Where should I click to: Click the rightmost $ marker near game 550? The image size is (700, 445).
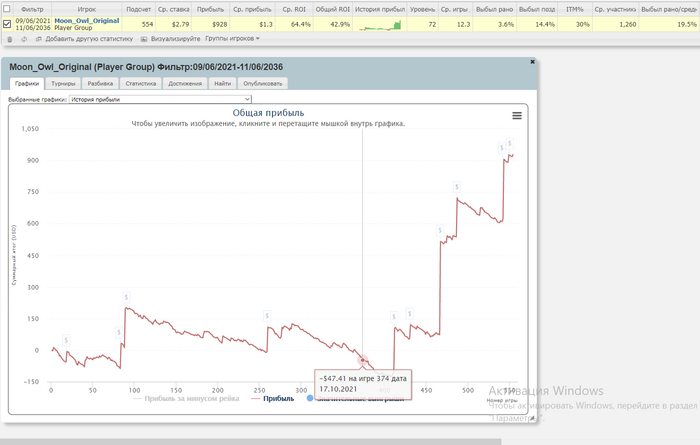tap(509, 144)
